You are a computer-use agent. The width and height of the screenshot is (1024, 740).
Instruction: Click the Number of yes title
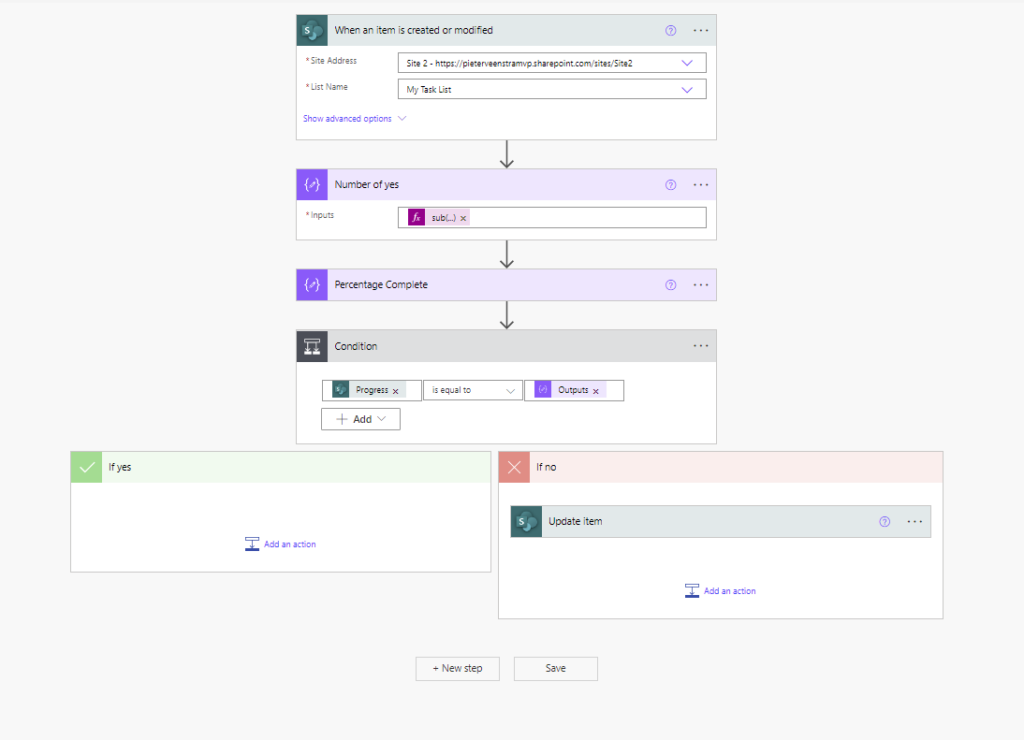tap(366, 184)
